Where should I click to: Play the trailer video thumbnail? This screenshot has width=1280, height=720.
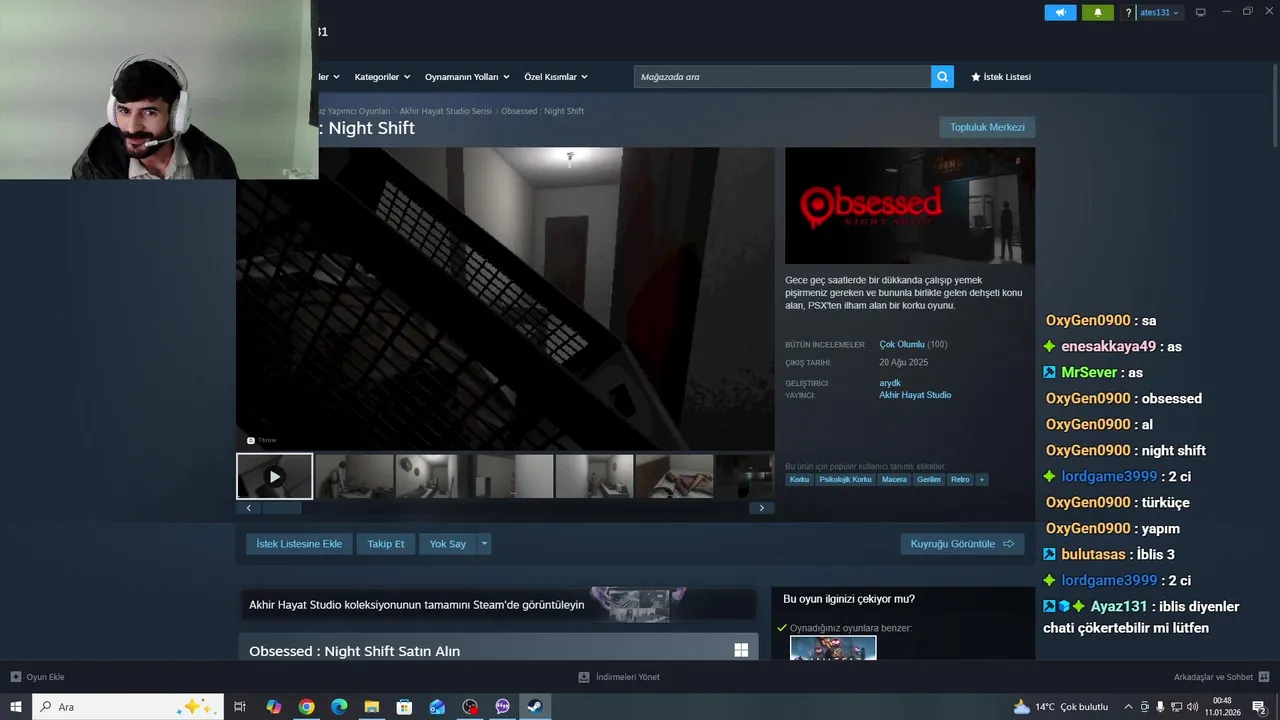pyautogui.click(x=275, y=476)
